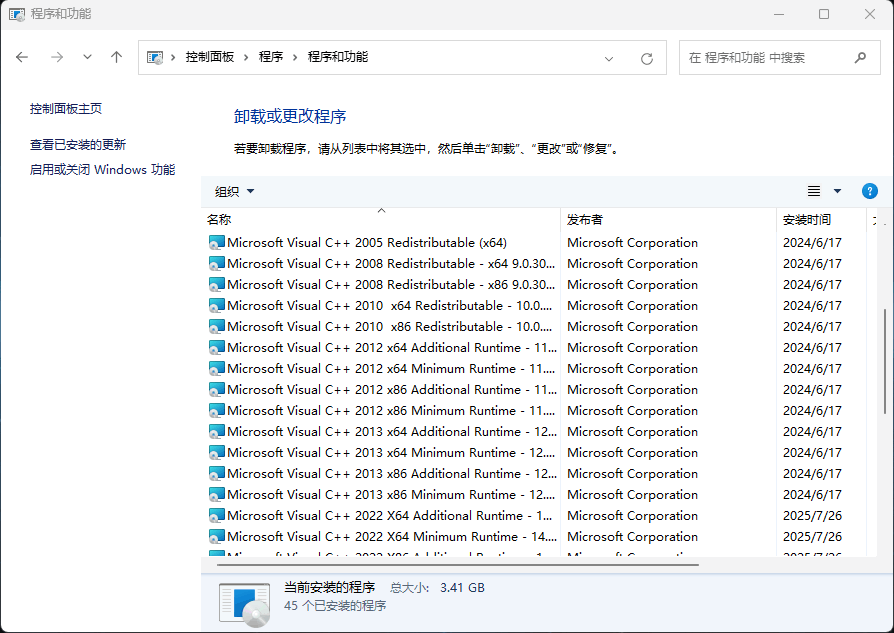Open the 组织 dropdown menu
Screen dimensions: 894x633
(234, 191)
